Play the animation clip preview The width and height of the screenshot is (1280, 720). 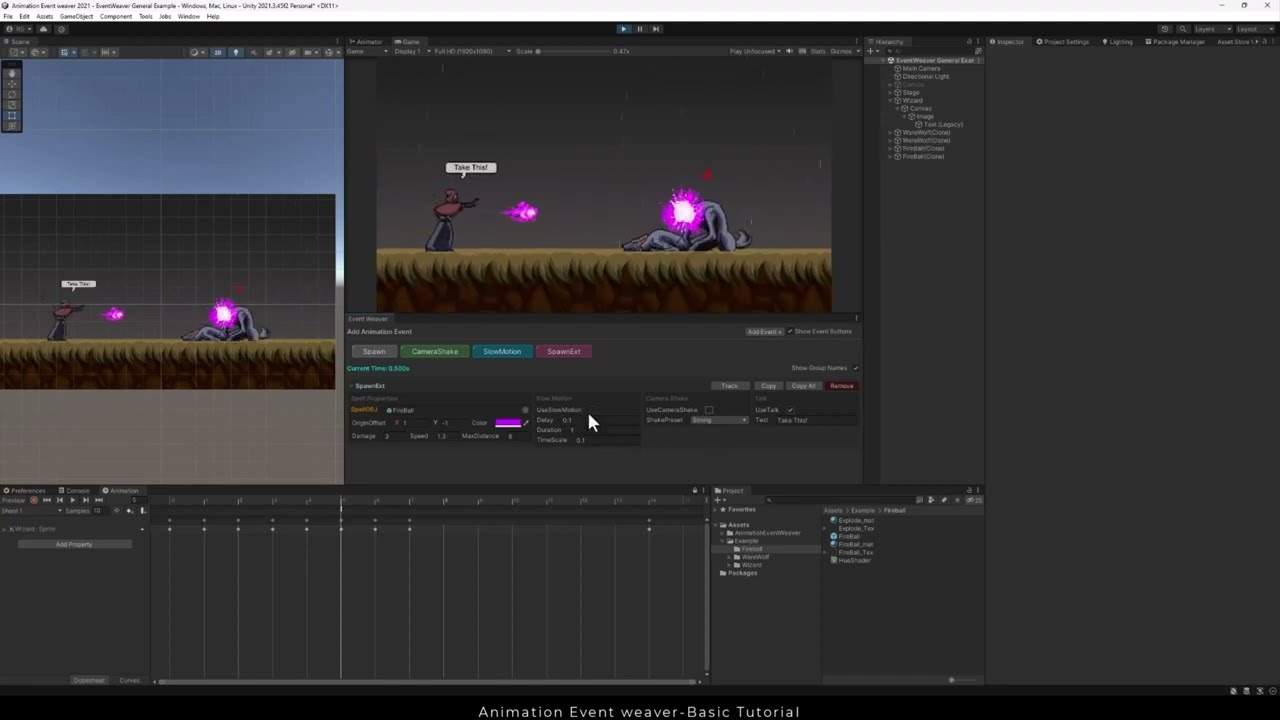pyautogui.click(x=72, y=500)
